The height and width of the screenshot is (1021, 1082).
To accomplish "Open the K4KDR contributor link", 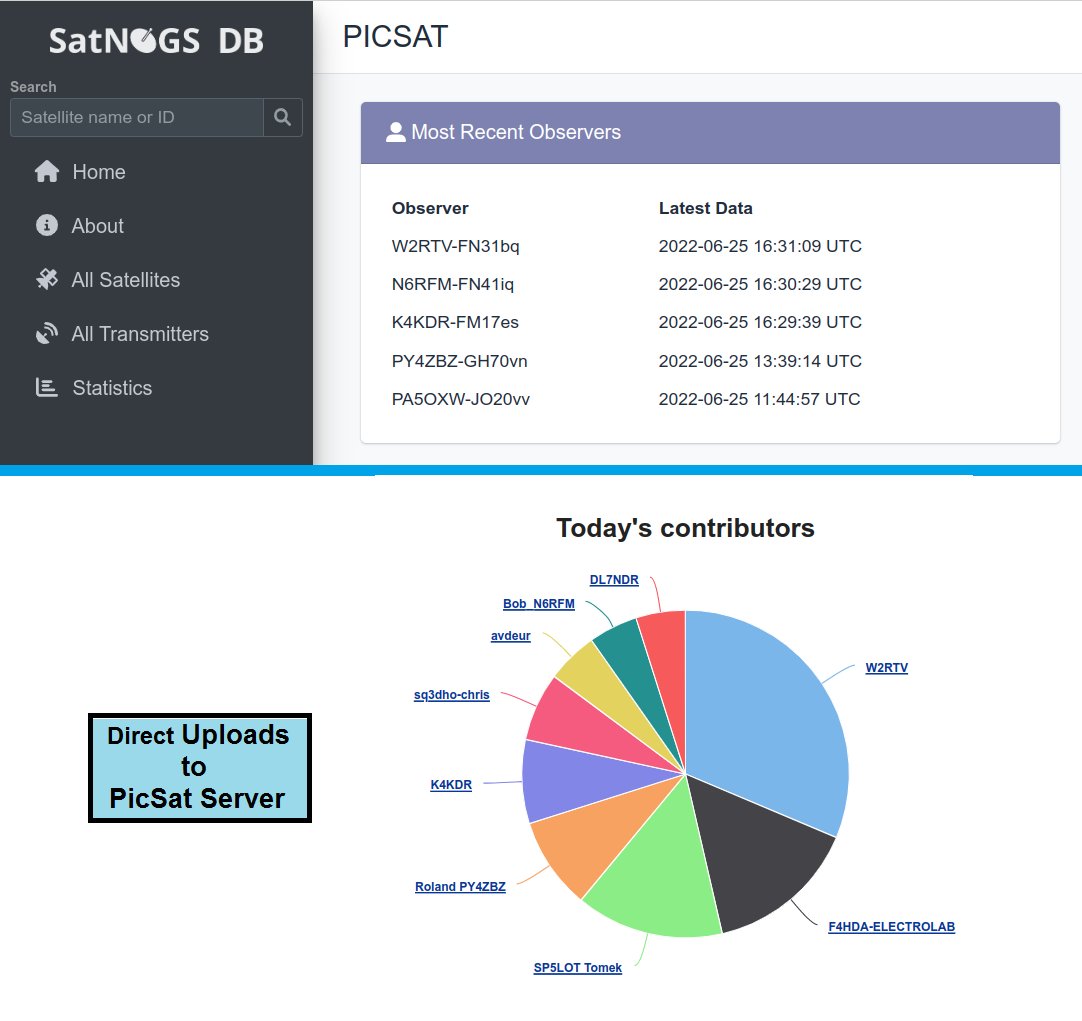I will (x=451, y=784).
